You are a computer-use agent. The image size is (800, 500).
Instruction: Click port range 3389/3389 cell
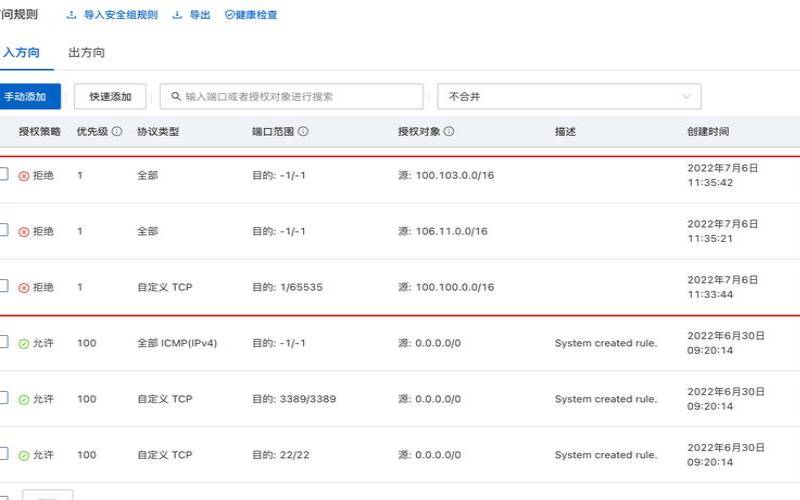pos(294,399)
